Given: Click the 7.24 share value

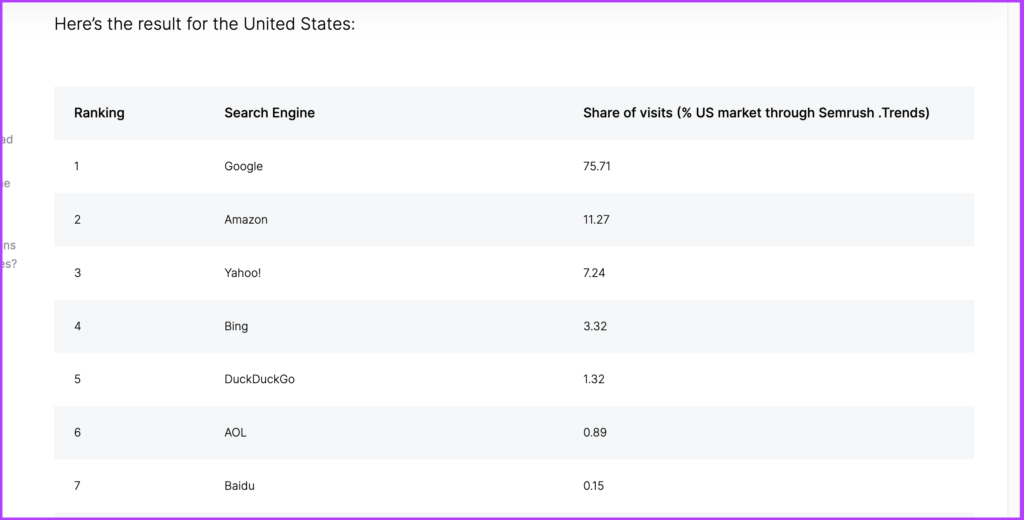Looking at the screenshot, I should [x=594, y=273].
